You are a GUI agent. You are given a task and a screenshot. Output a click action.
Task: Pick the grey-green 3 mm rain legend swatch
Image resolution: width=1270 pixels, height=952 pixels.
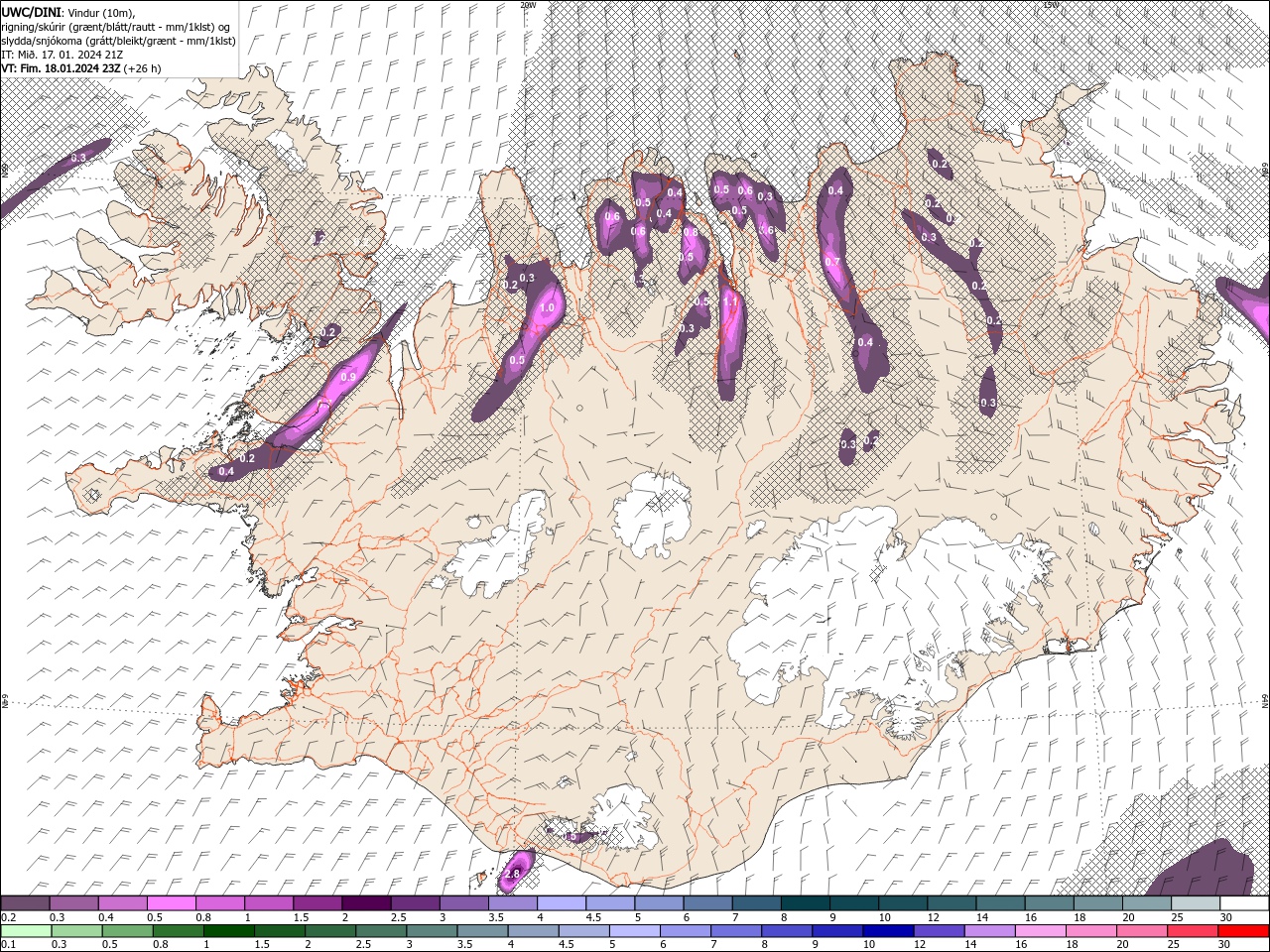(432, 931)
